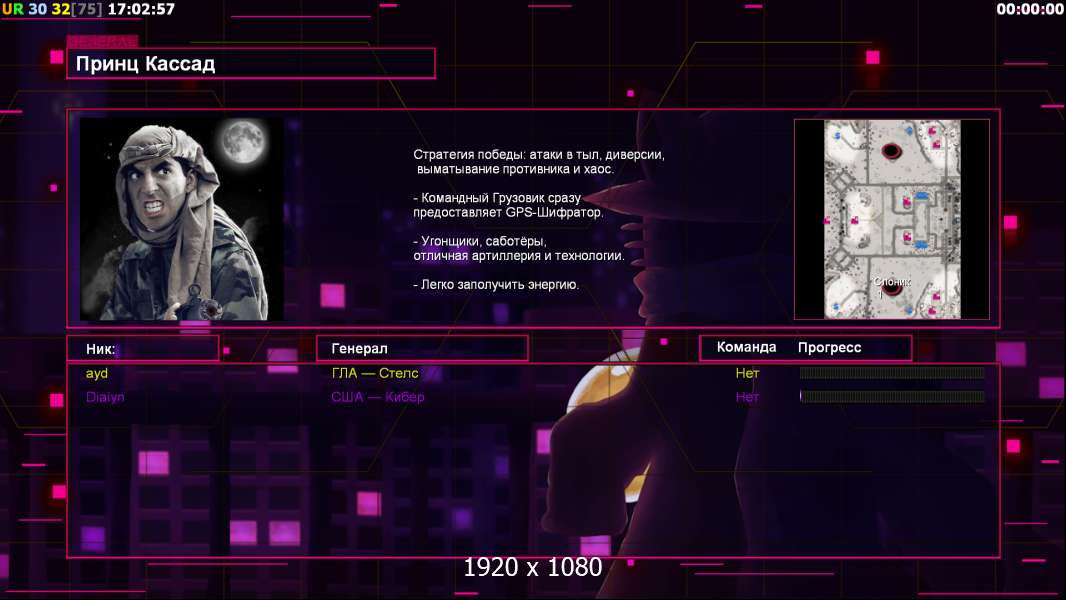This screenshot has height=600, width=1066.
Task: Click team value Нет for Dialyn
Action: pyautogui.click(x=747, y=397)
